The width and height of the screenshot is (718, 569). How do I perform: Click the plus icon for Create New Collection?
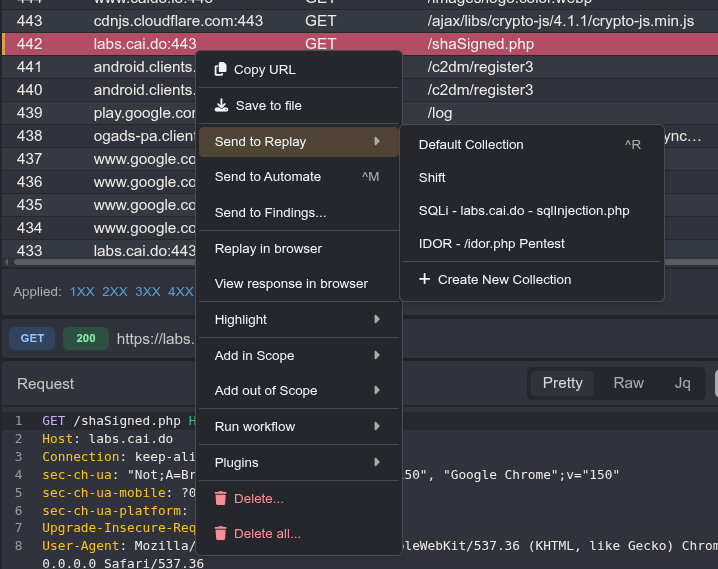tap(424, 279)
